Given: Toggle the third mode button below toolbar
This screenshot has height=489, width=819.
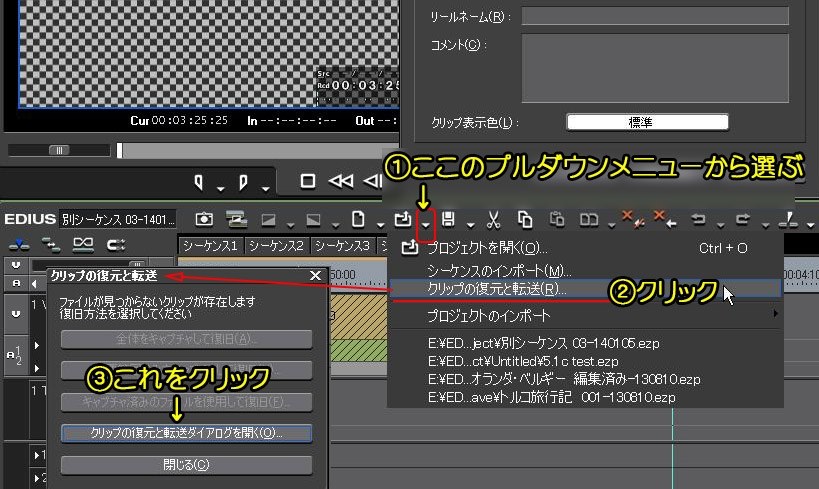Looking at the screenshot, I should (x=83, y=244).
